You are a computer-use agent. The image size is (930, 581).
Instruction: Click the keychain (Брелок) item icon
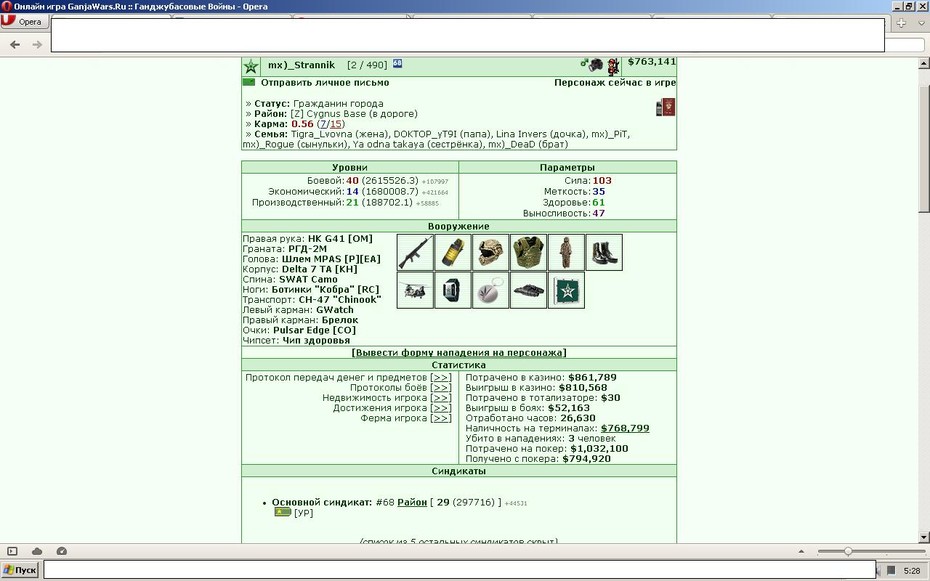491,290
